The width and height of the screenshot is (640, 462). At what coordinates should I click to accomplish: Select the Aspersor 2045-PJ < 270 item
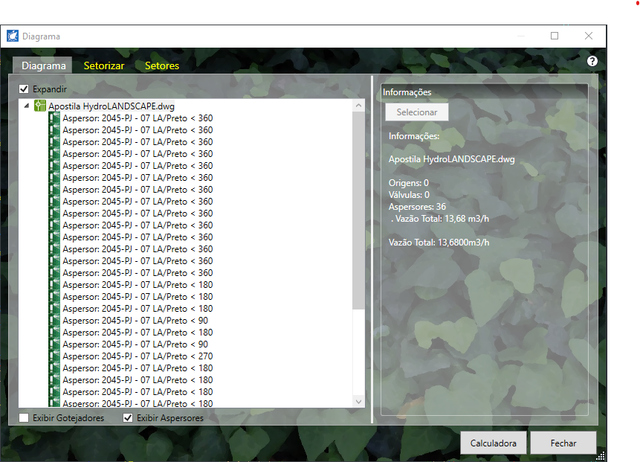click(x=137, y=356)
